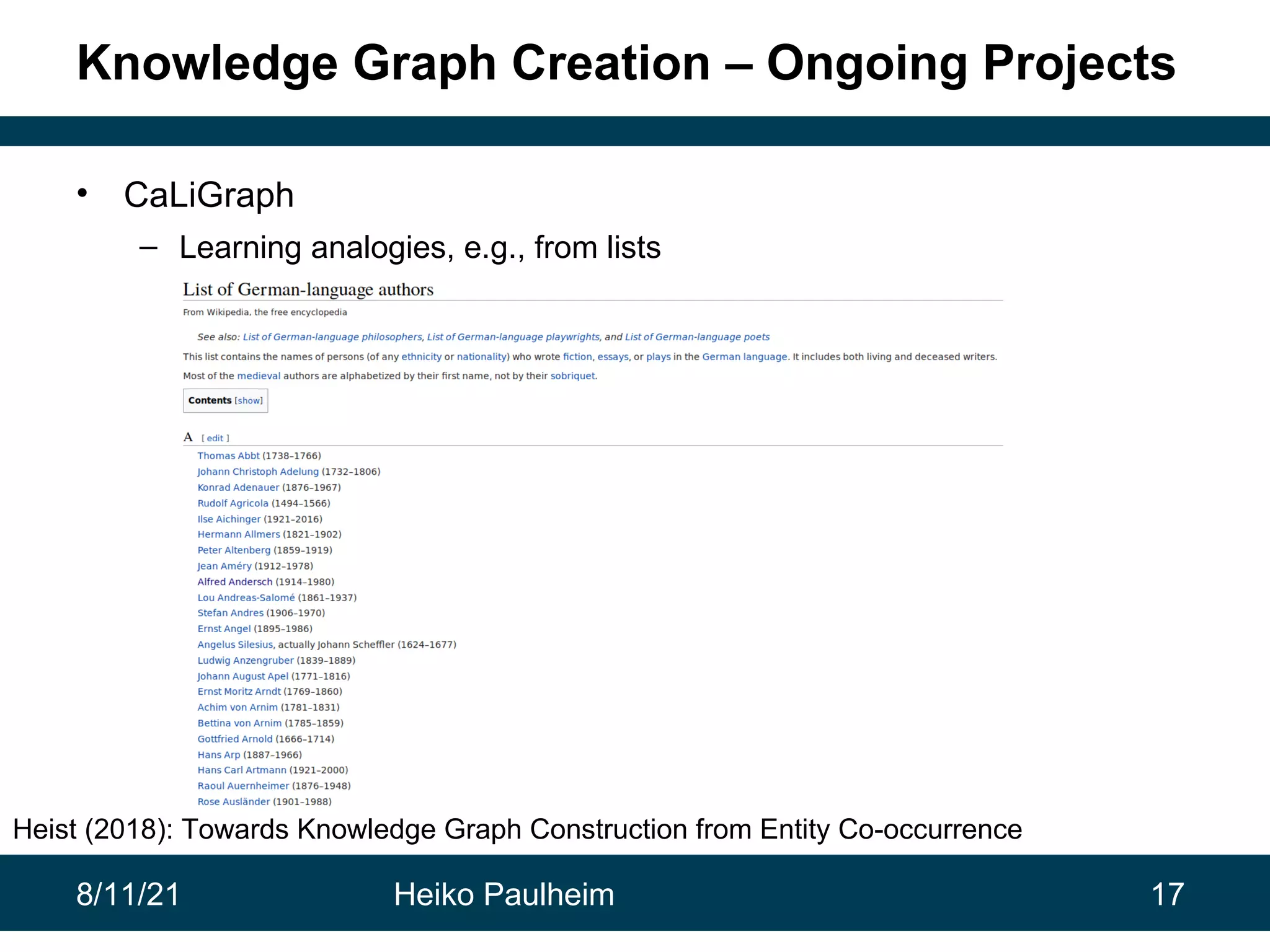Open the Ernst Moritz Arndt article

pyautogui.click(x=239, y=692)
